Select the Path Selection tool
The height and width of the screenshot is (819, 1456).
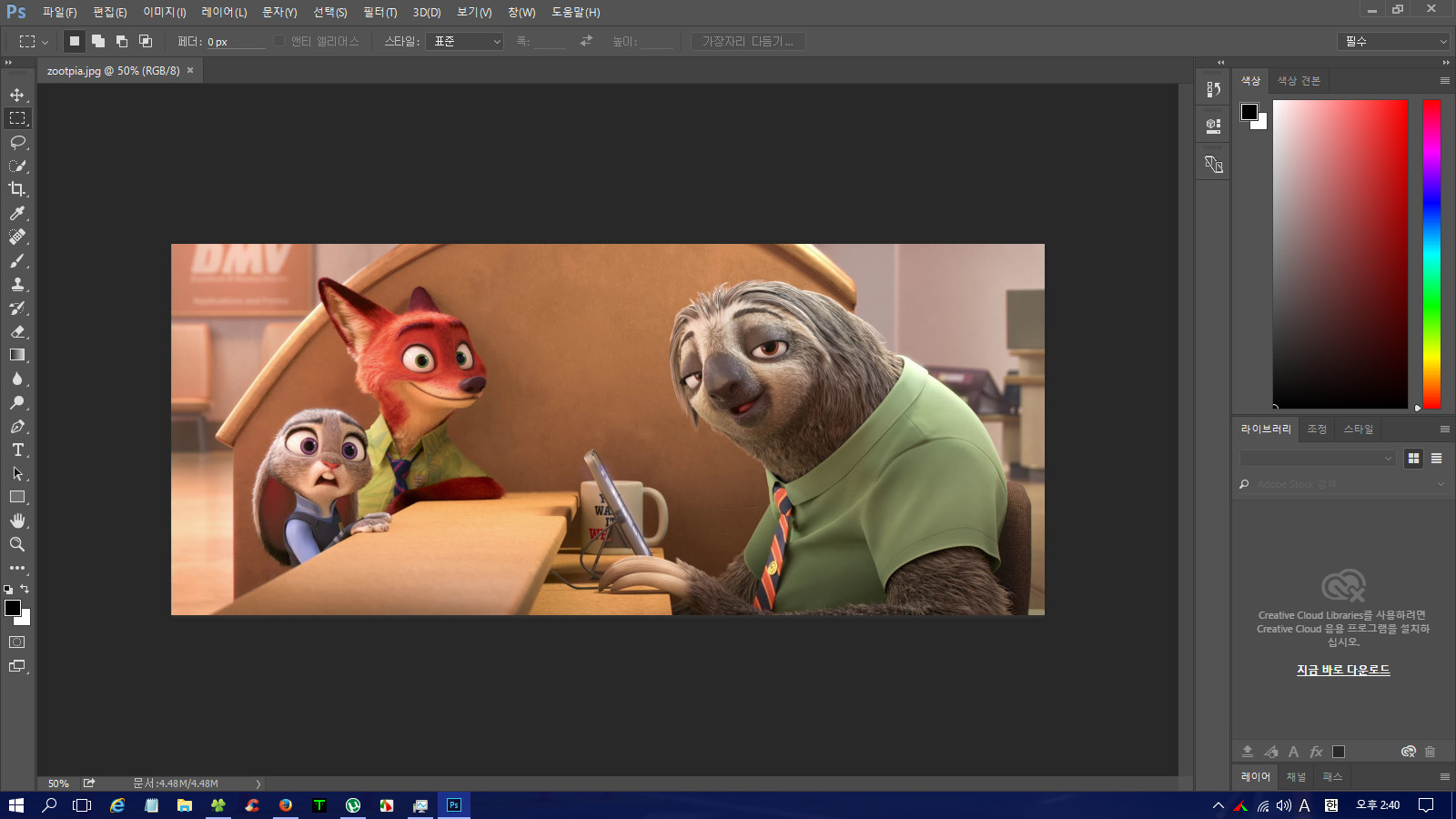point(17,473)
